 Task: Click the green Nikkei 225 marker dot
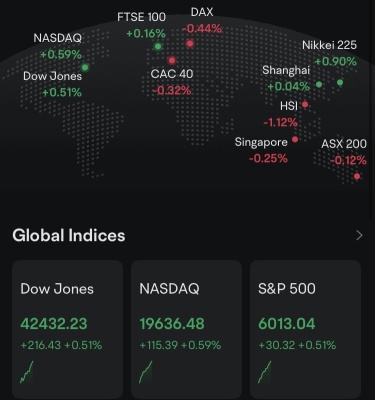point(340,82)
